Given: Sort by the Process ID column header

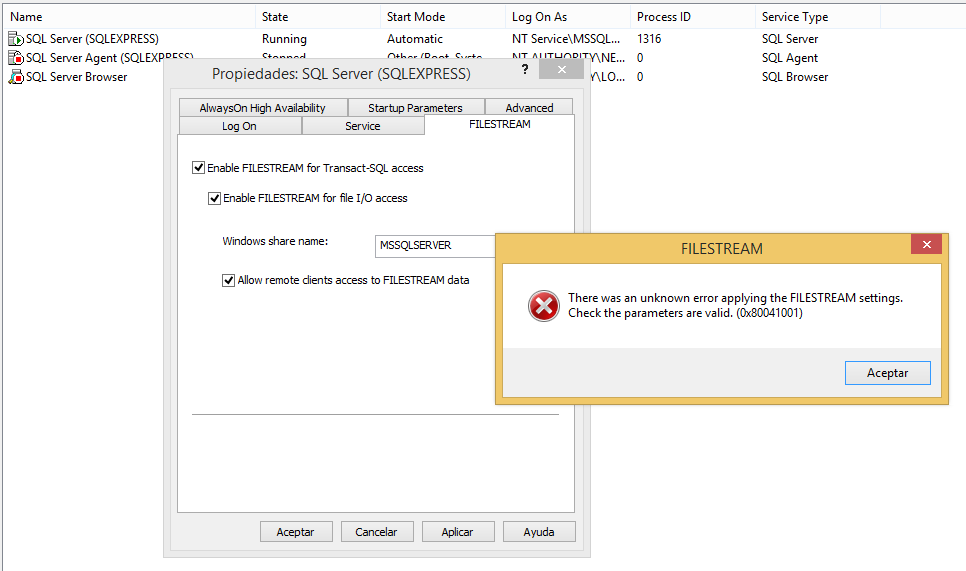Looking at the screenshot, I should 693,17.
